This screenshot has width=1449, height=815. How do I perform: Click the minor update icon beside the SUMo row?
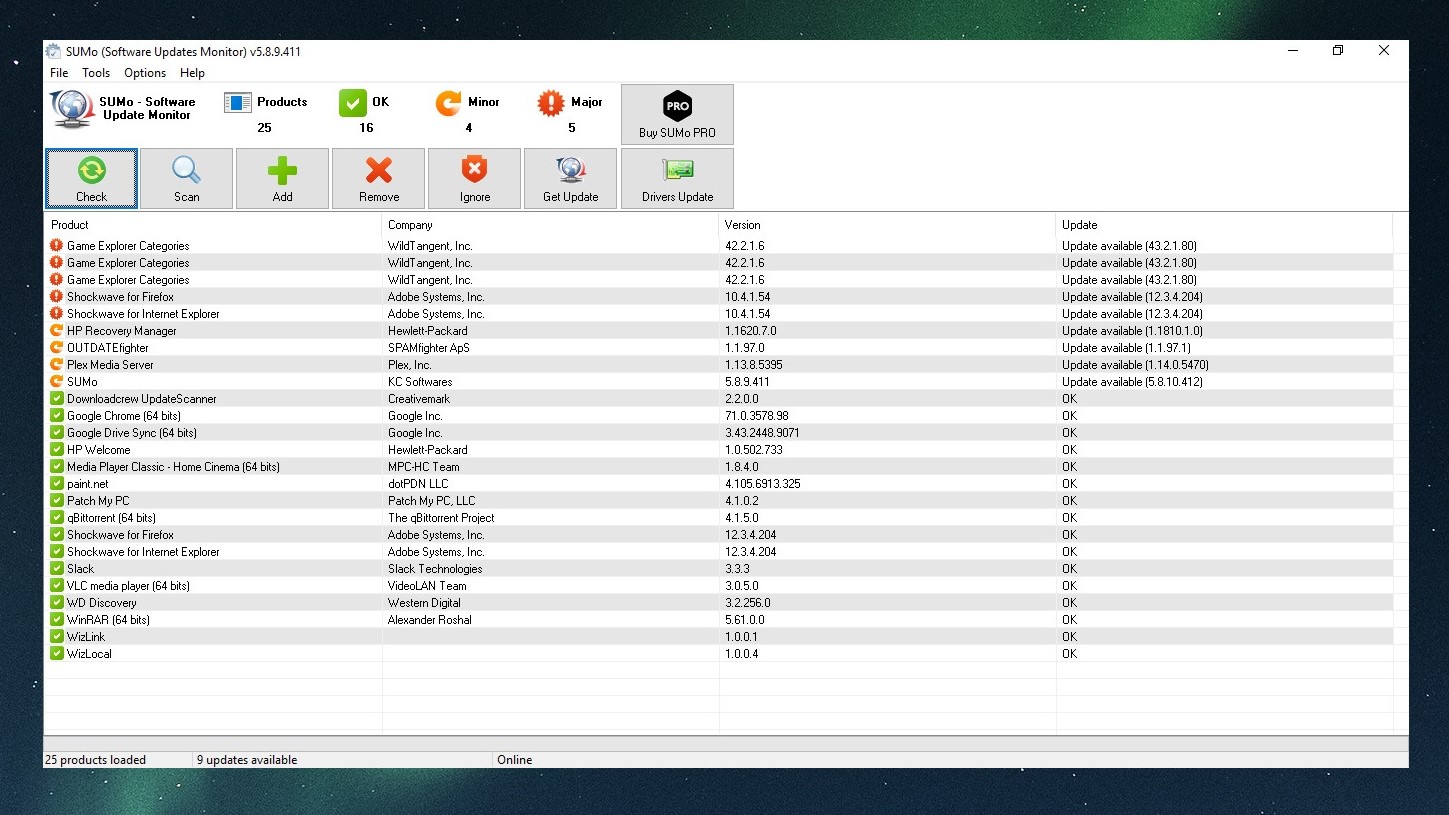(57, 382)
